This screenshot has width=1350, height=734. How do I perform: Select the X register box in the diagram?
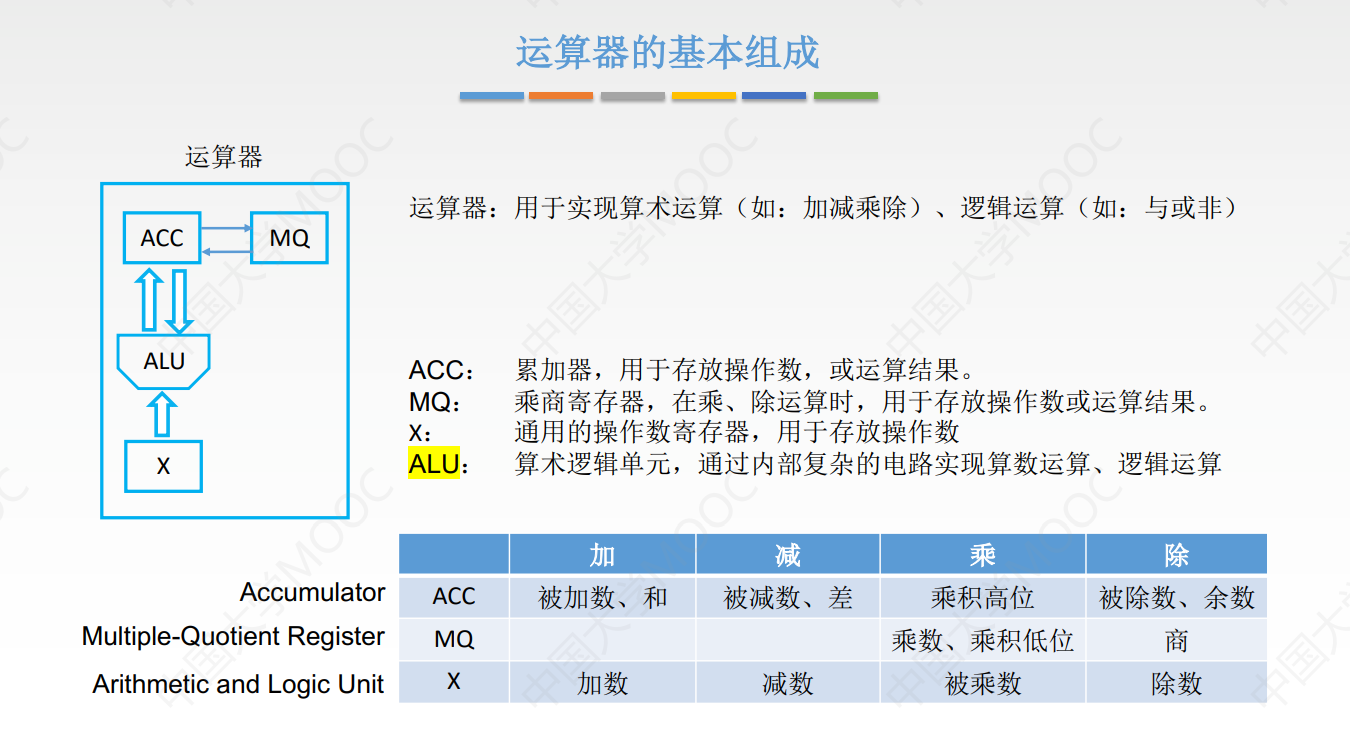162,466
